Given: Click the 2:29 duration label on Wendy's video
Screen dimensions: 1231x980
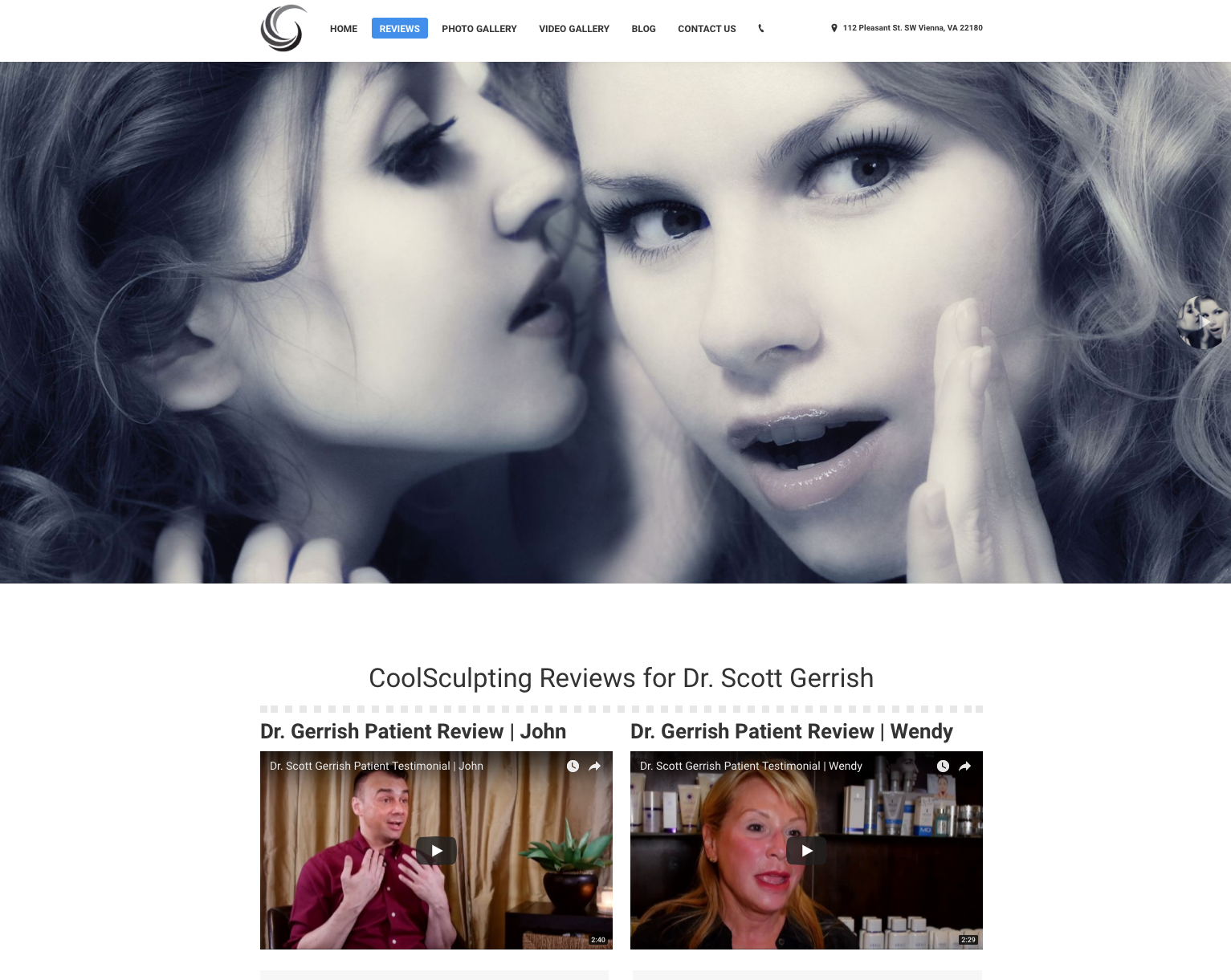Looking at the screenshot, I should click(x=968, y=940).
